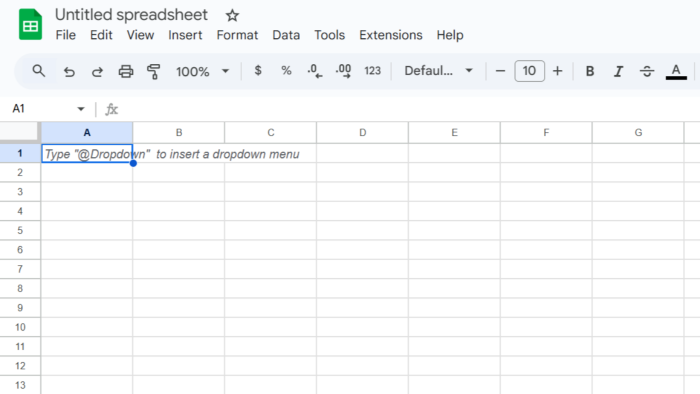Format as currency with dollar icon
Image resolution: width=700 pixels, height=394 pixels.
pos(258,71)
